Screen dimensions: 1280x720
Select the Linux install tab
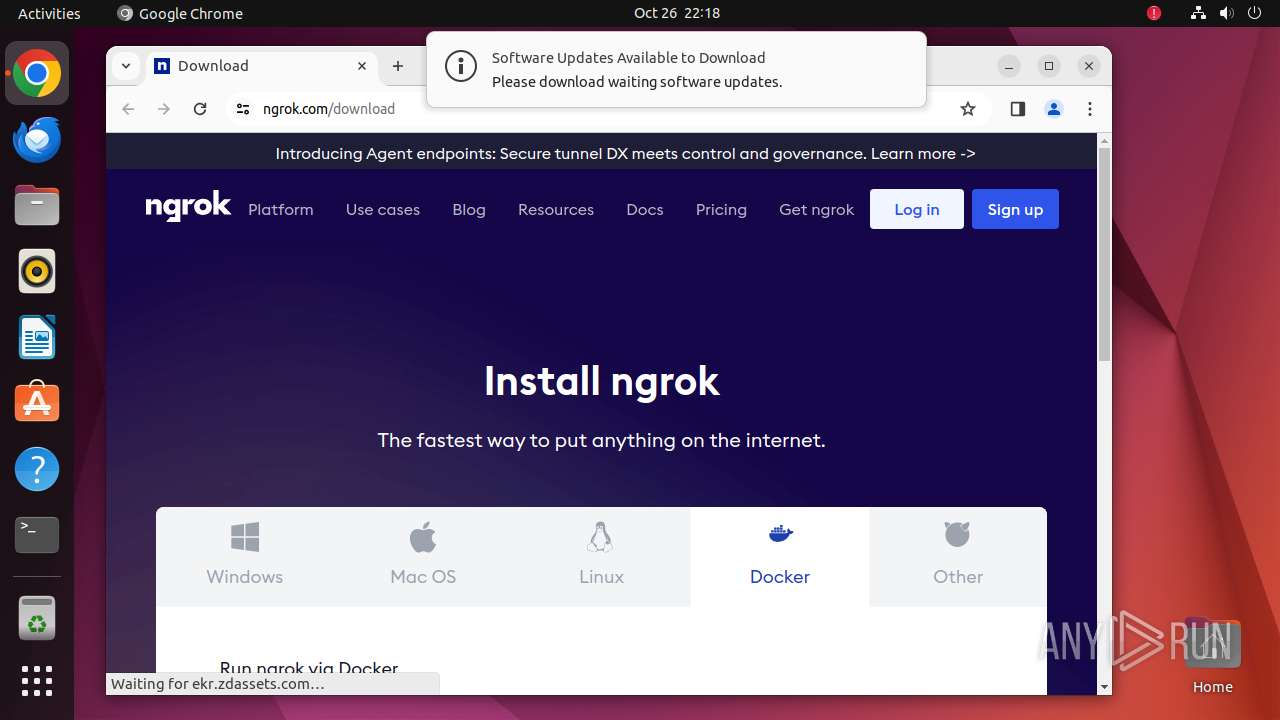click(x=601, y=556)
